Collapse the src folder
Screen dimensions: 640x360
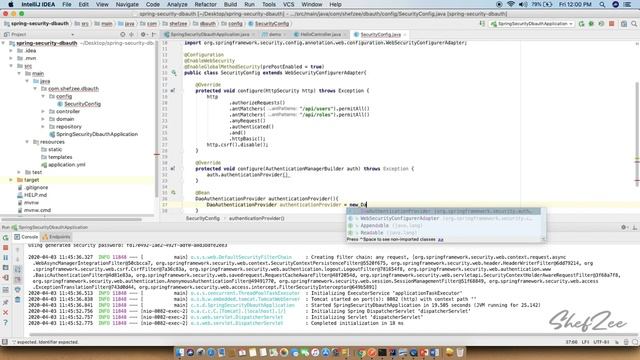[11, 66]
